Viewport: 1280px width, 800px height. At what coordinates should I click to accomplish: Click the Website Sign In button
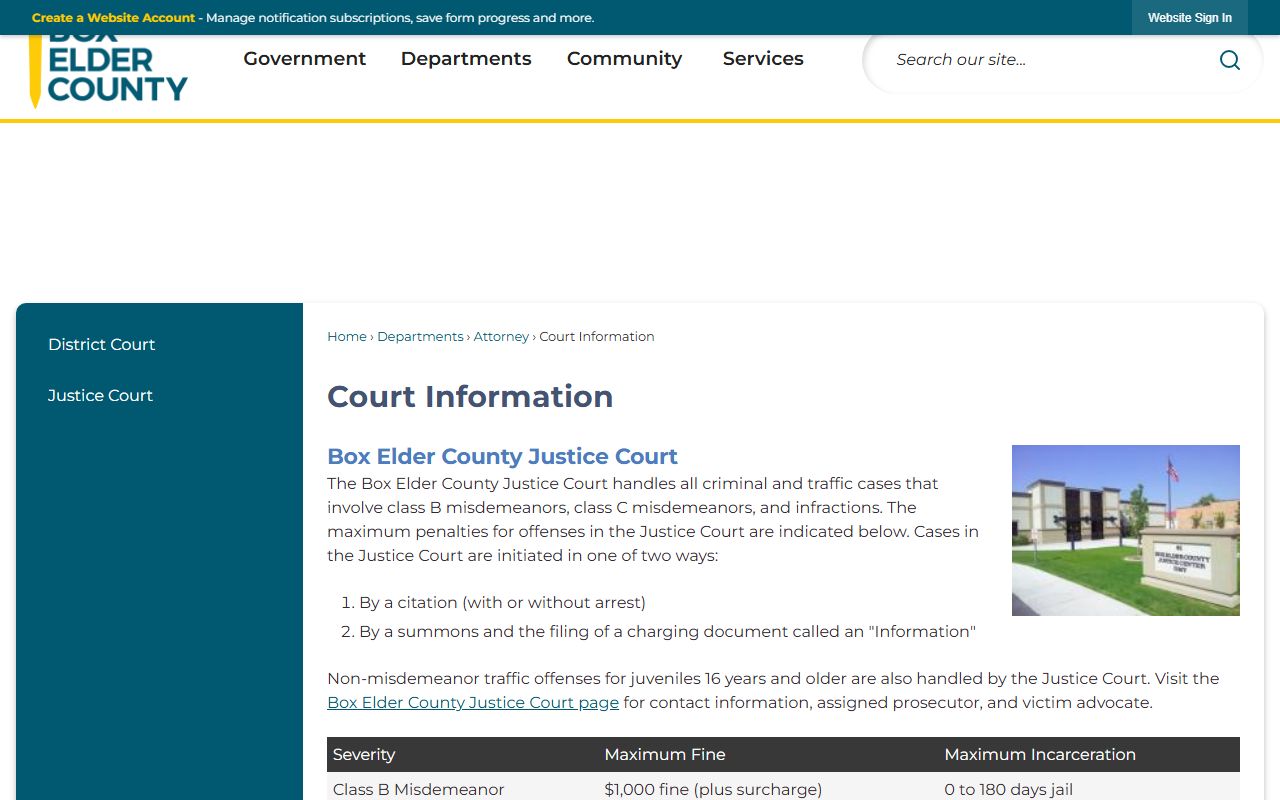tap(1190, 18)
